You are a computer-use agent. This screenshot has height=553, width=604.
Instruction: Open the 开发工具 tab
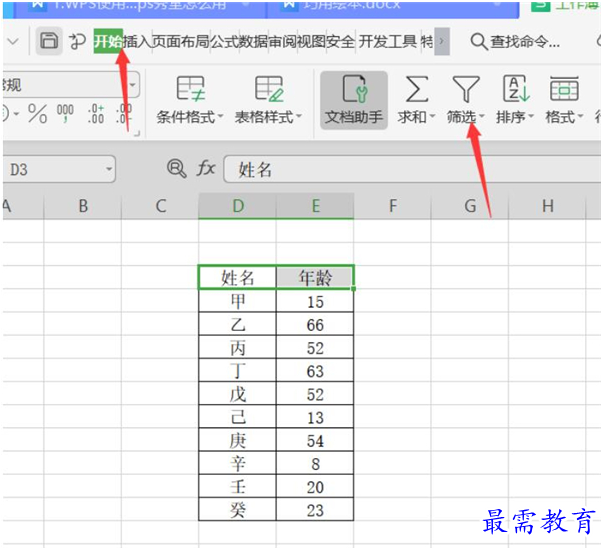tap(388, 41)
